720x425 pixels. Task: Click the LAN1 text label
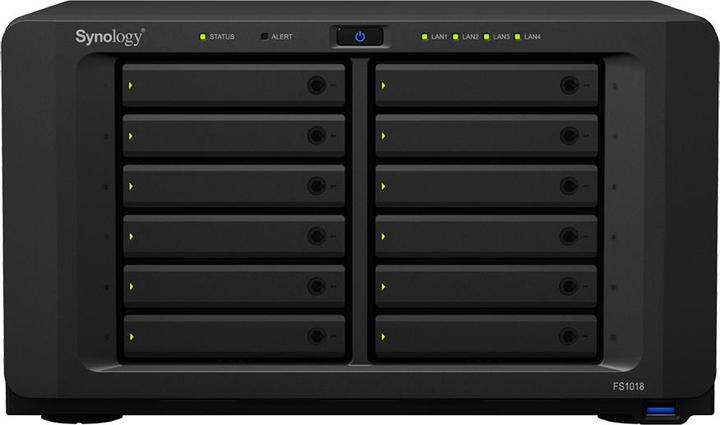(439, 36)
